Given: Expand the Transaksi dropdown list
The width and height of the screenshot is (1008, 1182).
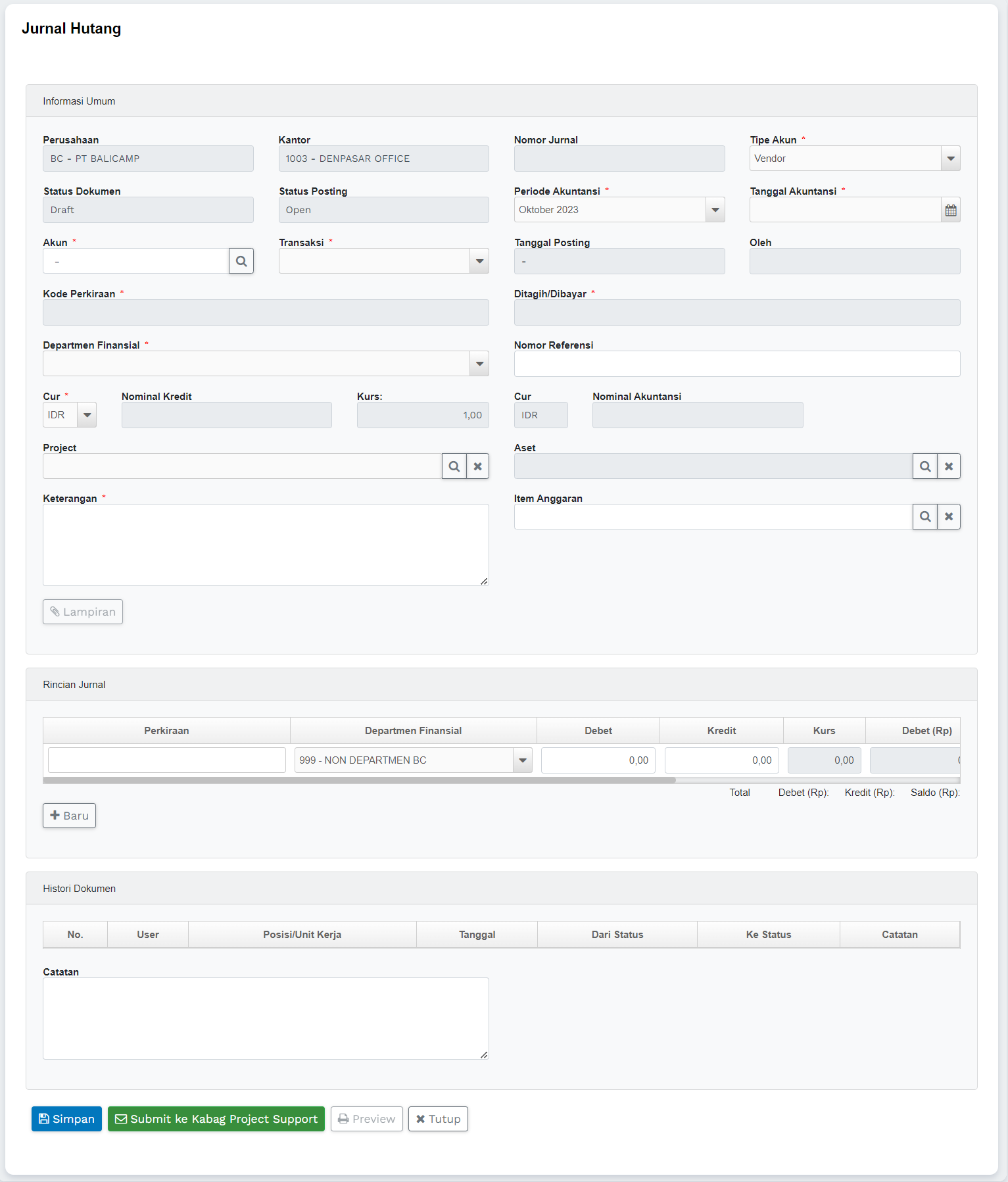Looking at the screenshot, I should pyautogui.click(x=479, y=261).
